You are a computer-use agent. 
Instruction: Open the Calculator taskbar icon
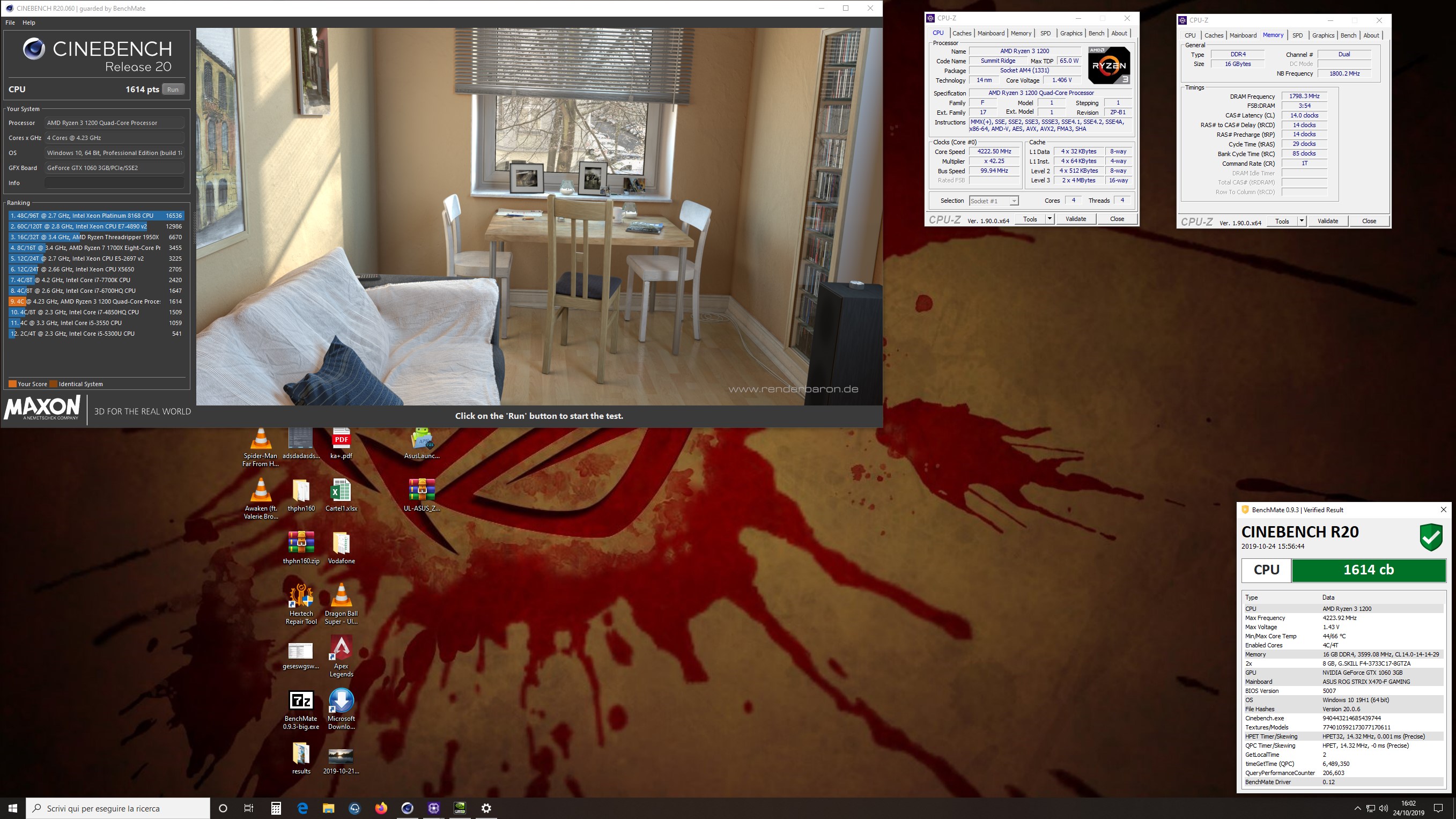(x=276, y=808)
